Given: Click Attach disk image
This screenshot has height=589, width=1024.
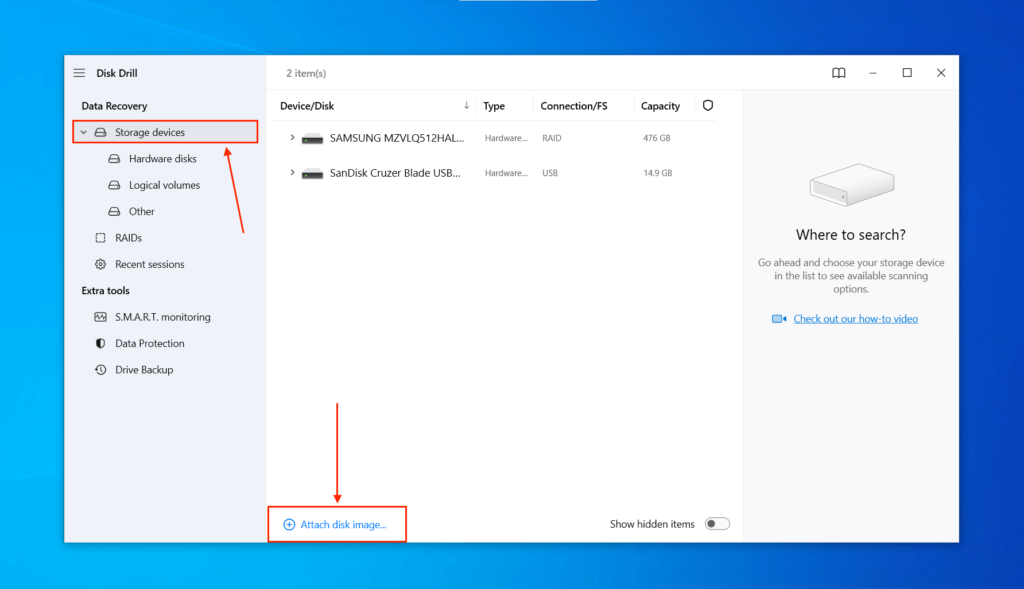Looking at the screenshot, I should (x=337, y=523).
